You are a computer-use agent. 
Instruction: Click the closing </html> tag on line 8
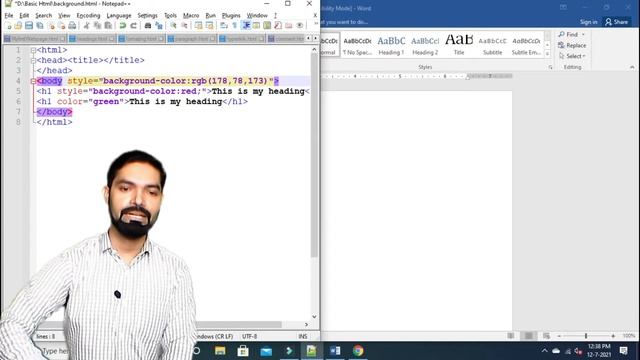(54, 122)
